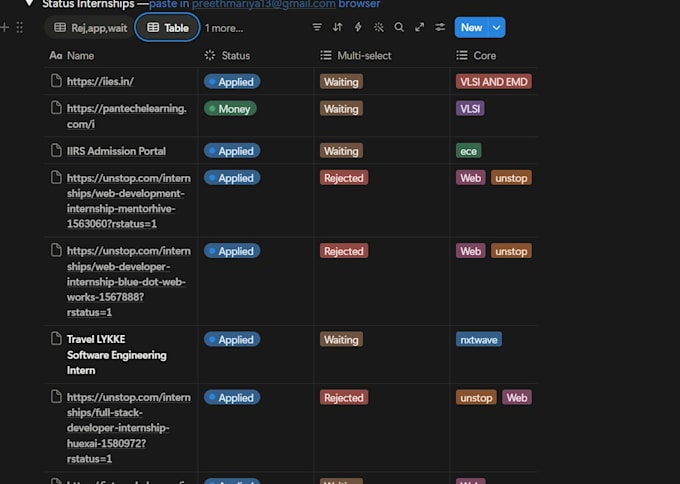
Task: Switch to the Rej,app,wait view tab
Action: (x=90, y=28)
